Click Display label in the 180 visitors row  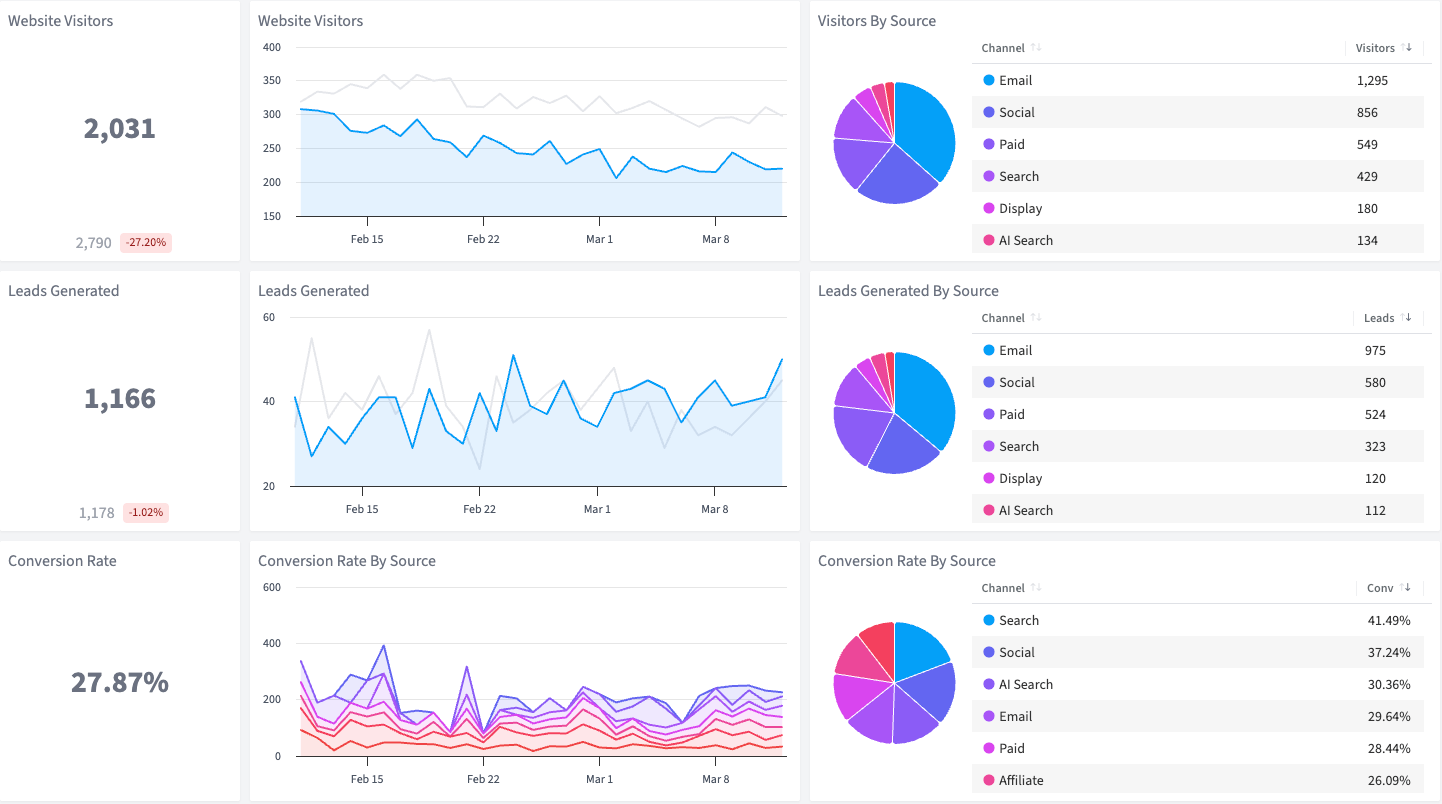point(1021,208)
